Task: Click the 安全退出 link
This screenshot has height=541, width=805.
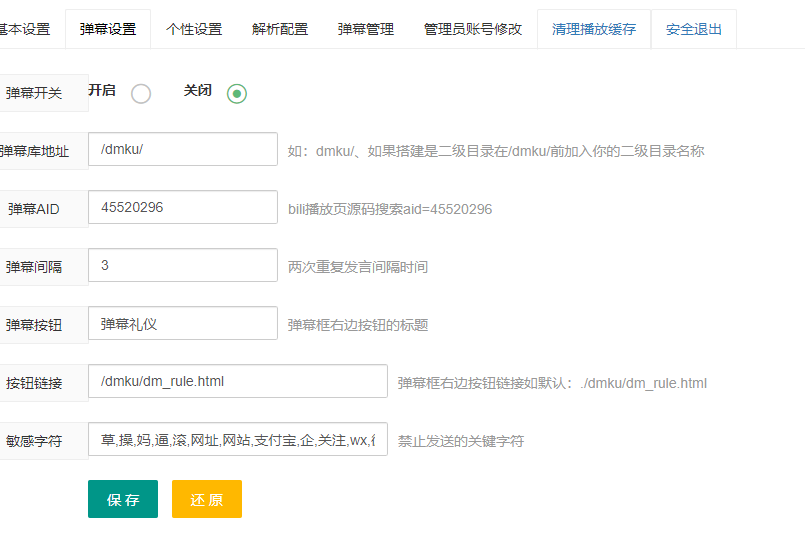Action: 694,29
